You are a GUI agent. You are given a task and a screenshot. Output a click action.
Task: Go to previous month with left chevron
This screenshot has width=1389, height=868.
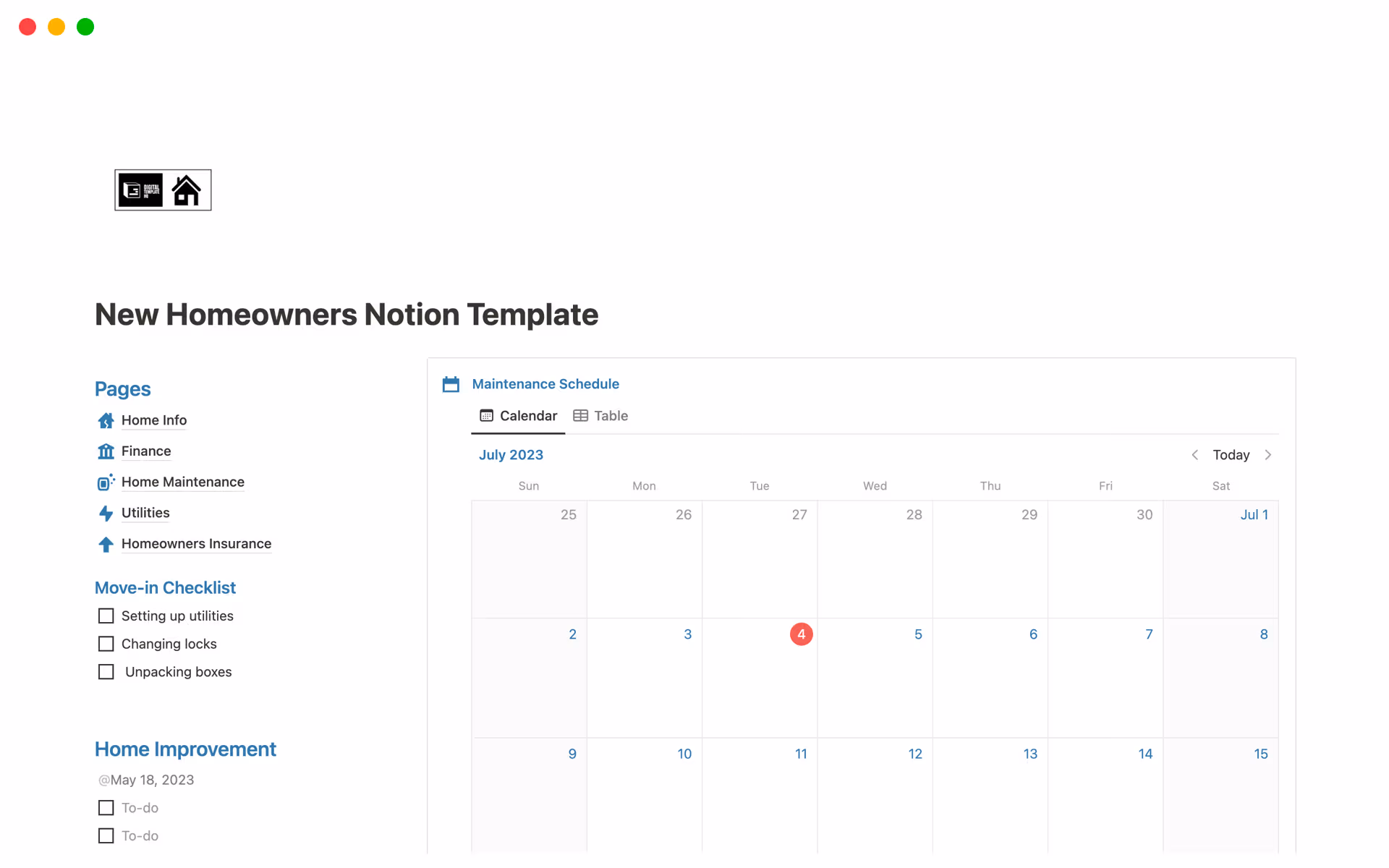[x=1195, y=455]
